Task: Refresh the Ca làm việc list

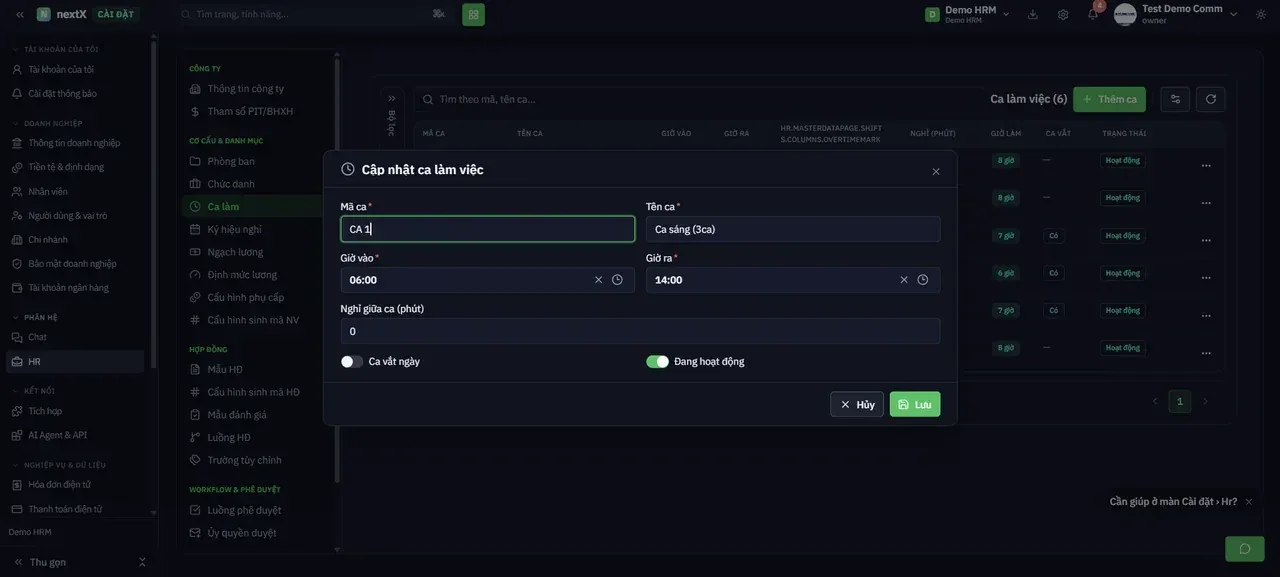Action: point(1211,99)
